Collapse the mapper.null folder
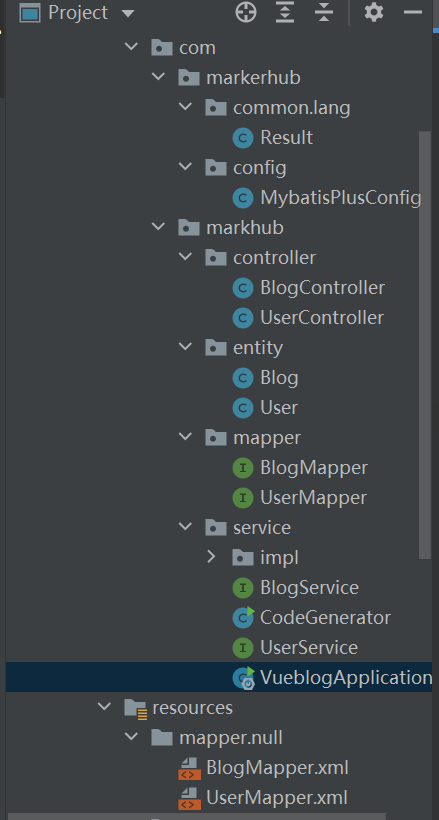 [x=131, y=737]
